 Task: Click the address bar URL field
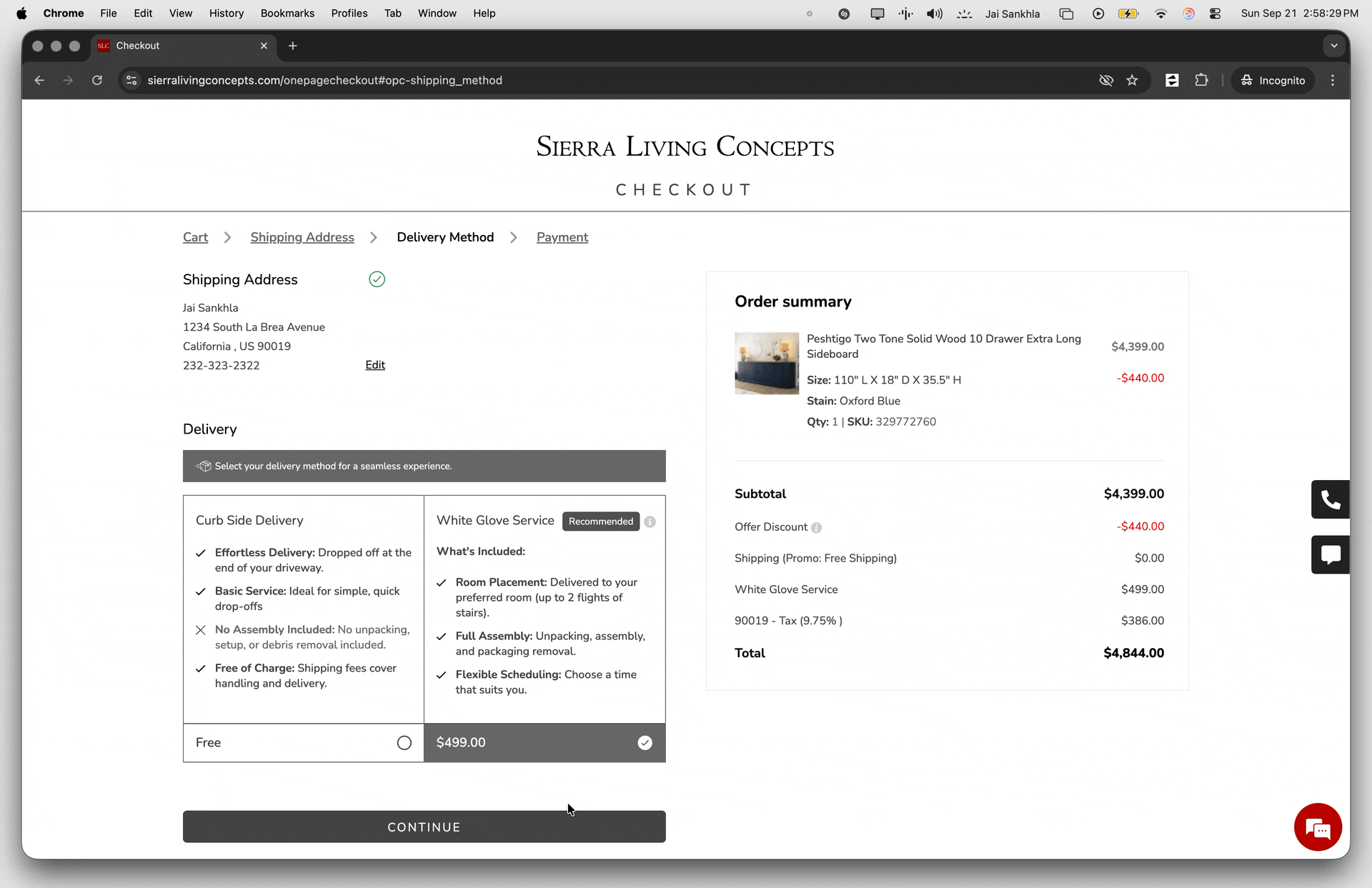pos(615,80)
